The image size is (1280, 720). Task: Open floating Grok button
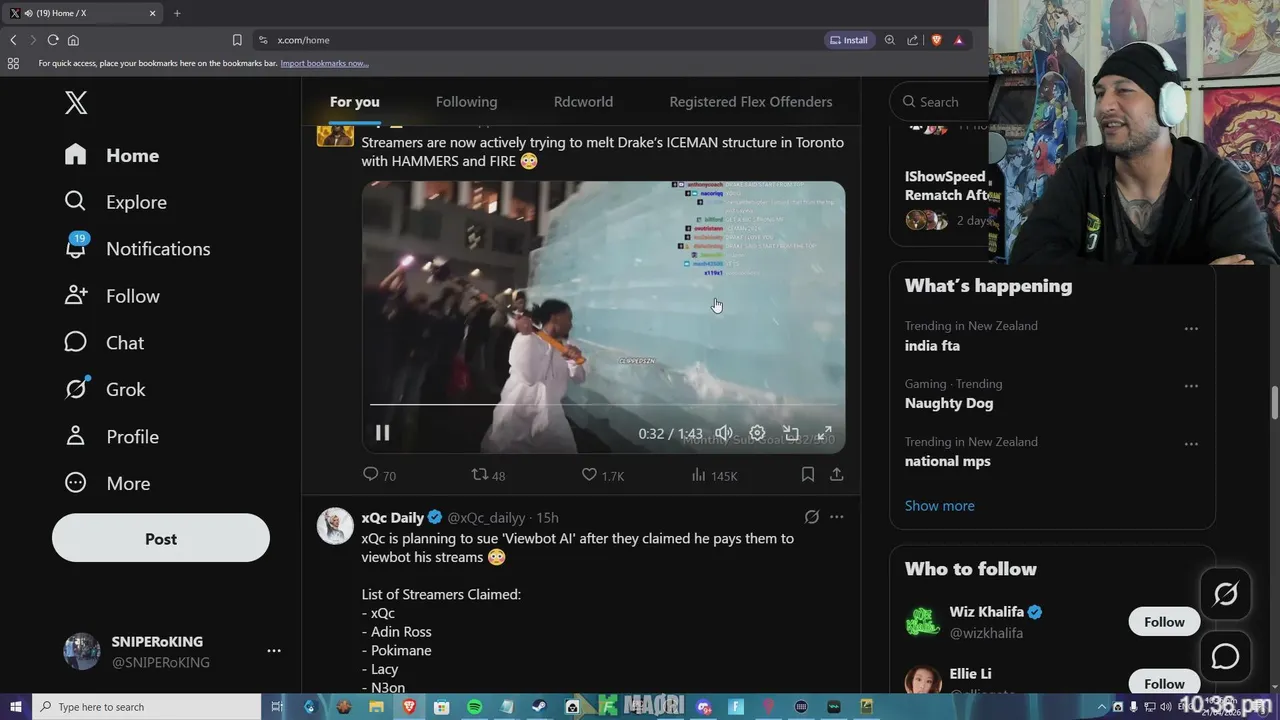1226,595
